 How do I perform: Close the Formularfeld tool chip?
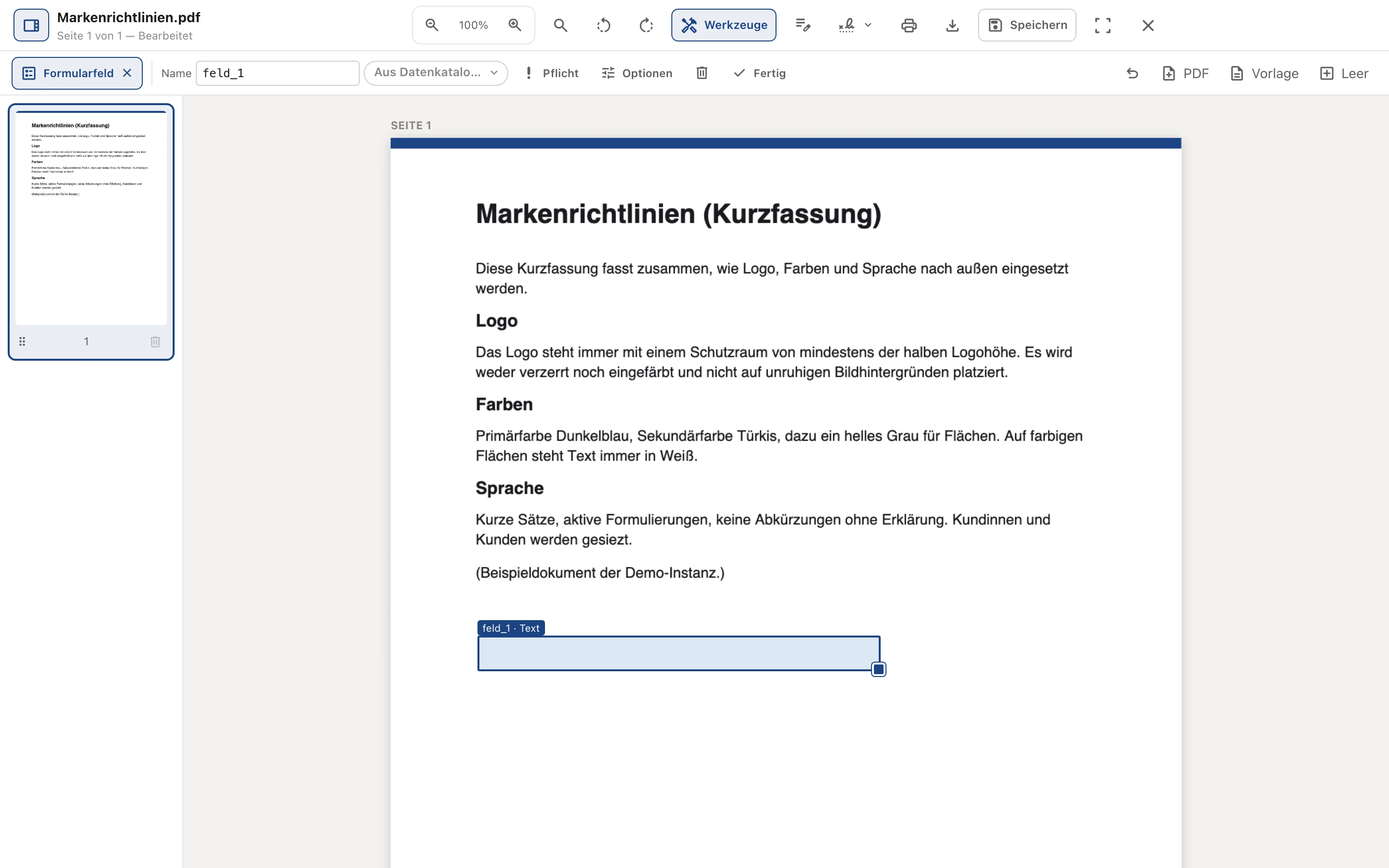pyautogui.click(x=127, y=73)
